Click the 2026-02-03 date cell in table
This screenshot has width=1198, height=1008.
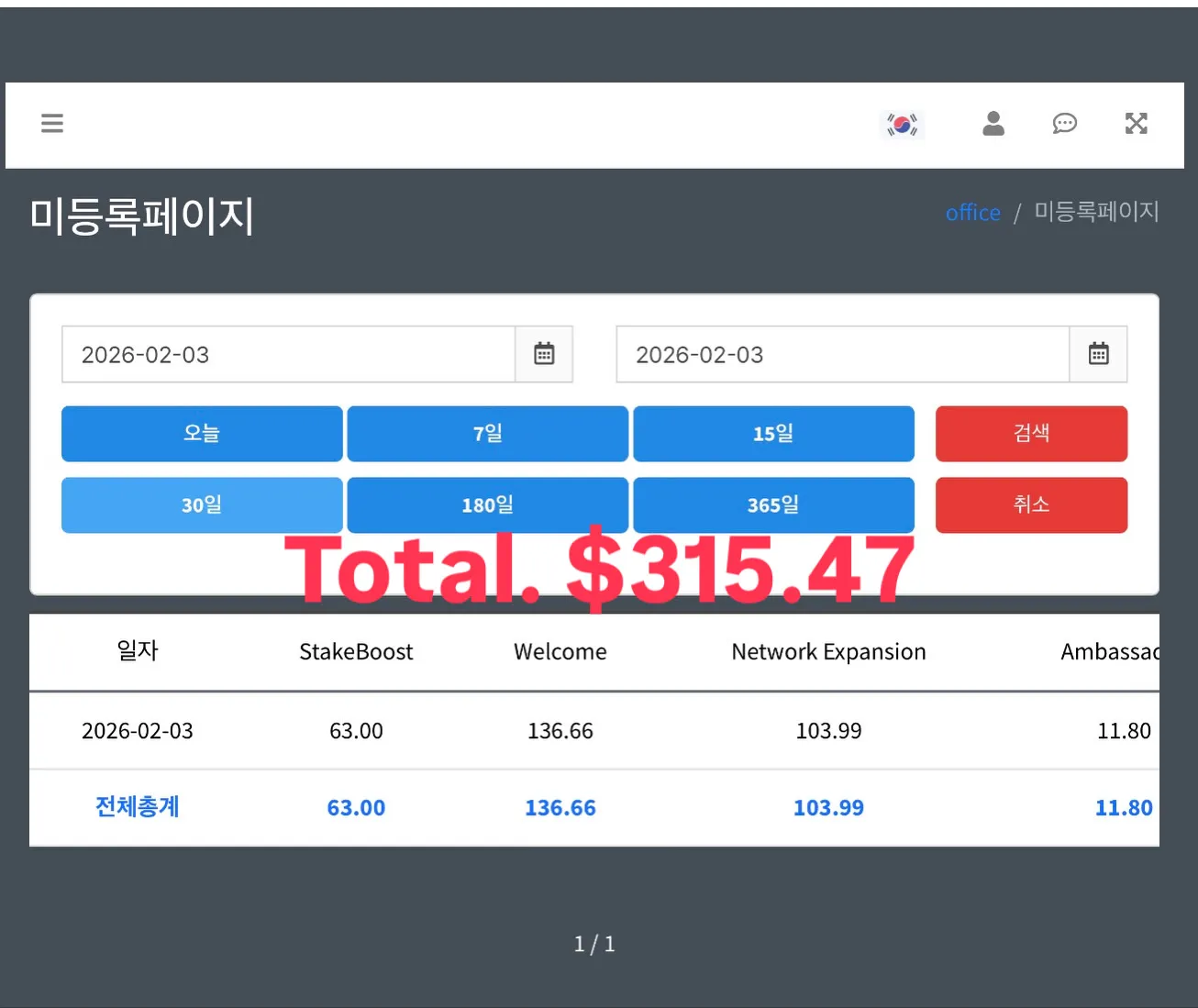(138, 731)
